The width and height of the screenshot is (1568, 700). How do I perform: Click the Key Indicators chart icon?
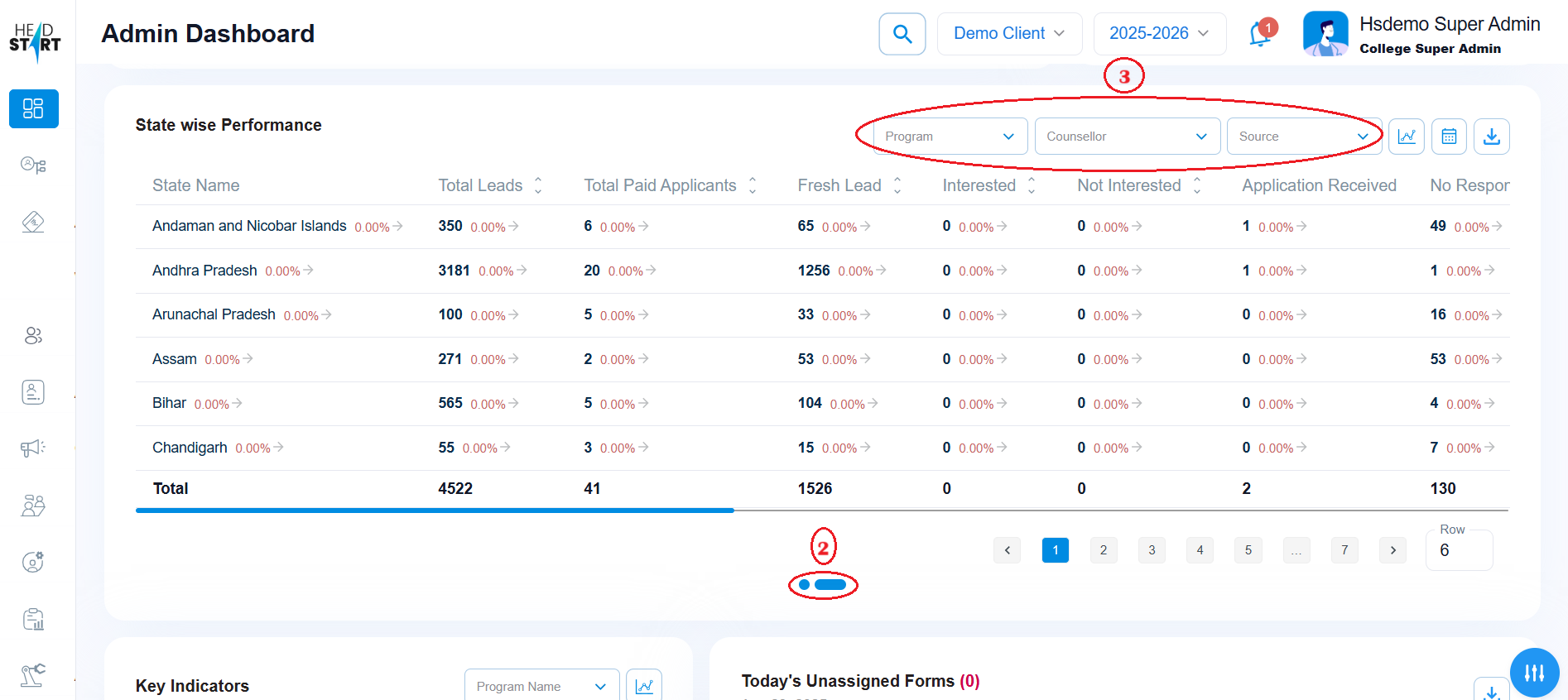(x=643, y=686)
